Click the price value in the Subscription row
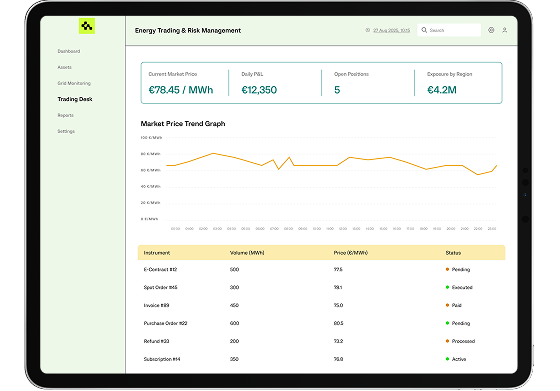Viewport: 560px width, 391px height. tap(338, 359)
